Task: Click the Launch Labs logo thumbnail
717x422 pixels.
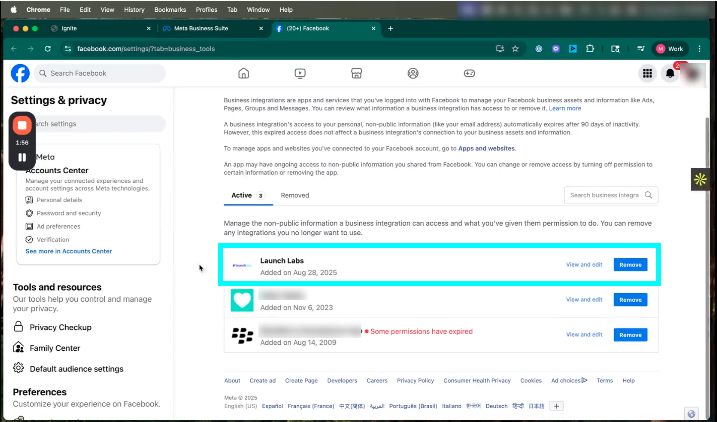Action: coord(242,266)
